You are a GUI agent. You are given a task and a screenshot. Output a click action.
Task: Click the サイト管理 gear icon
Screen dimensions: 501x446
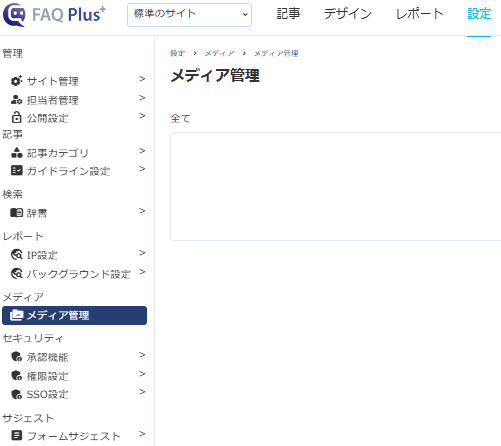(16, 81)
